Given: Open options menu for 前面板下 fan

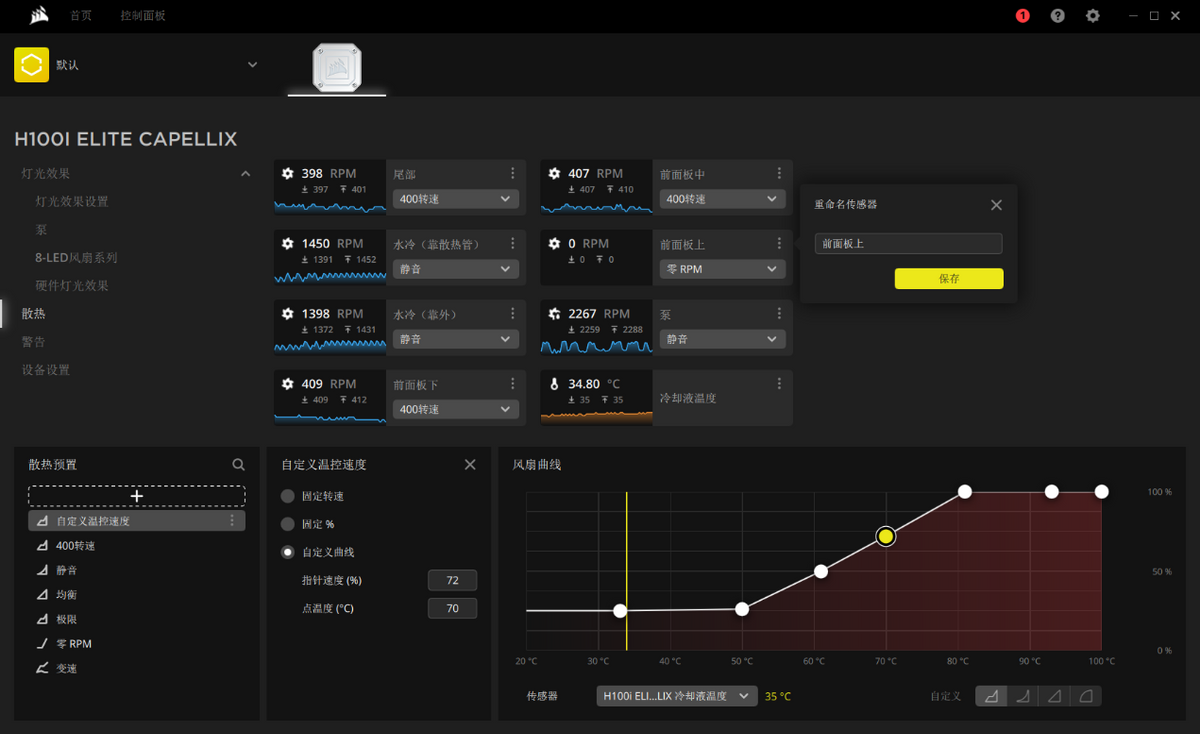Looking at the screenshot, I should tap(513, 384).
